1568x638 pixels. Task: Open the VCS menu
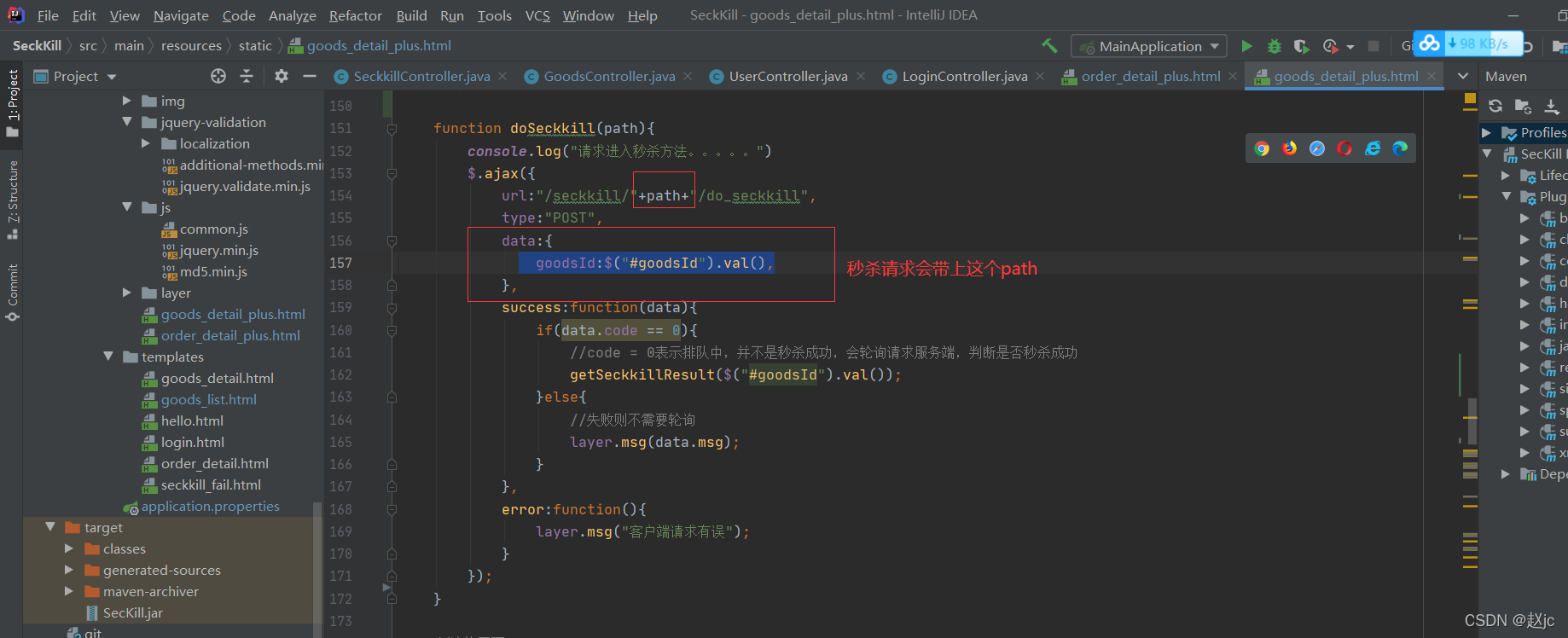[x=537, y=15]
